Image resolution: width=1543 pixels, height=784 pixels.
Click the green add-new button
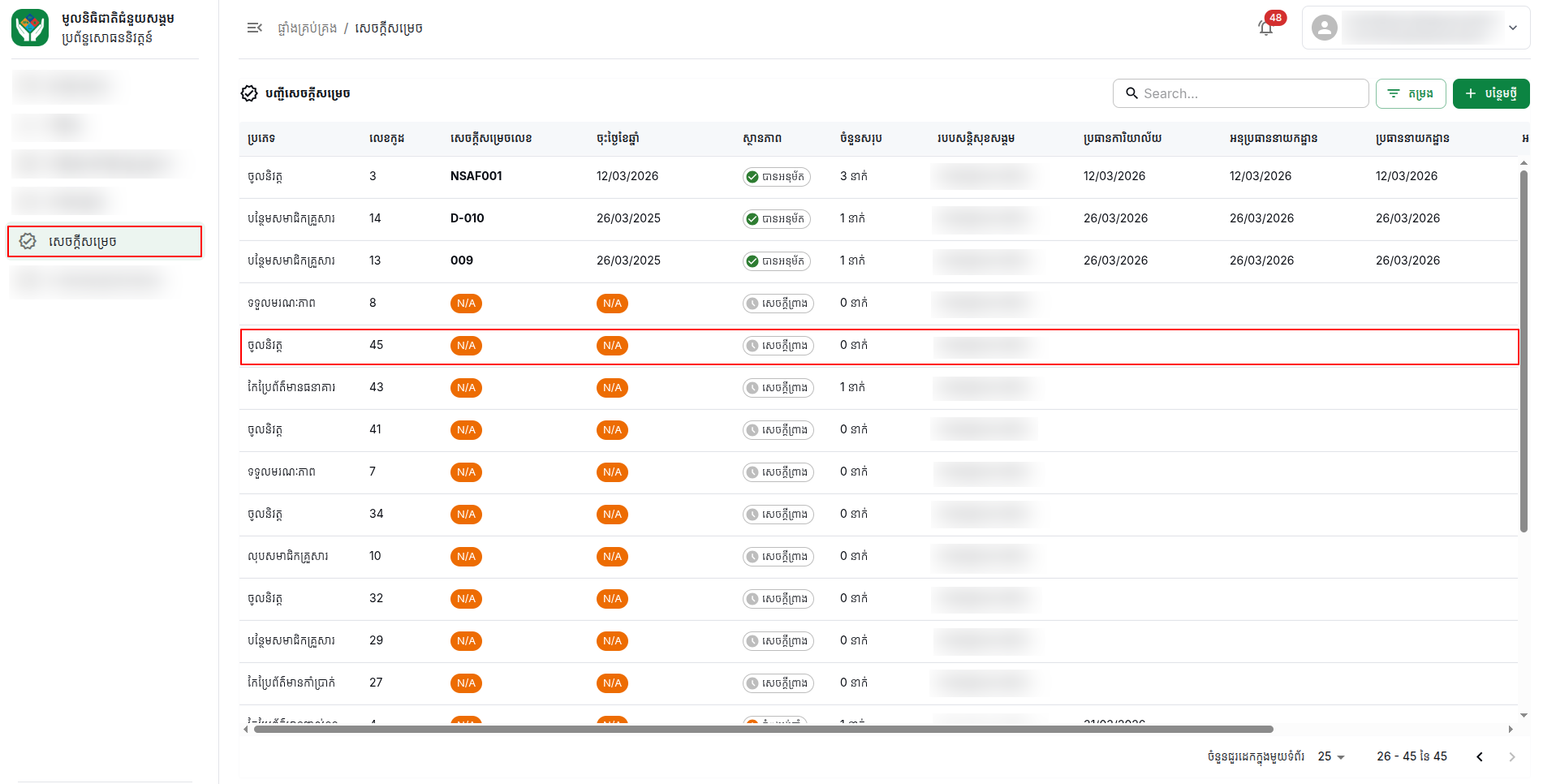(1490, 93)
